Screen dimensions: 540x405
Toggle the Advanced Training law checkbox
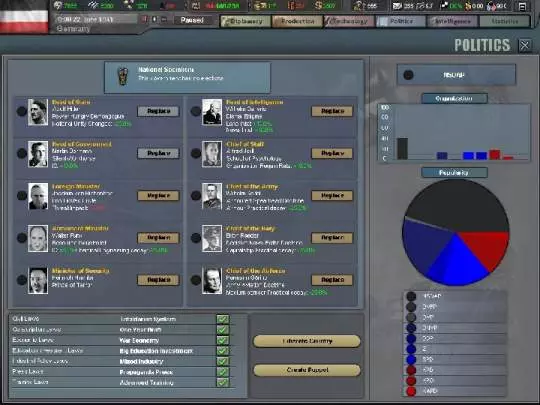coord(223,382)
